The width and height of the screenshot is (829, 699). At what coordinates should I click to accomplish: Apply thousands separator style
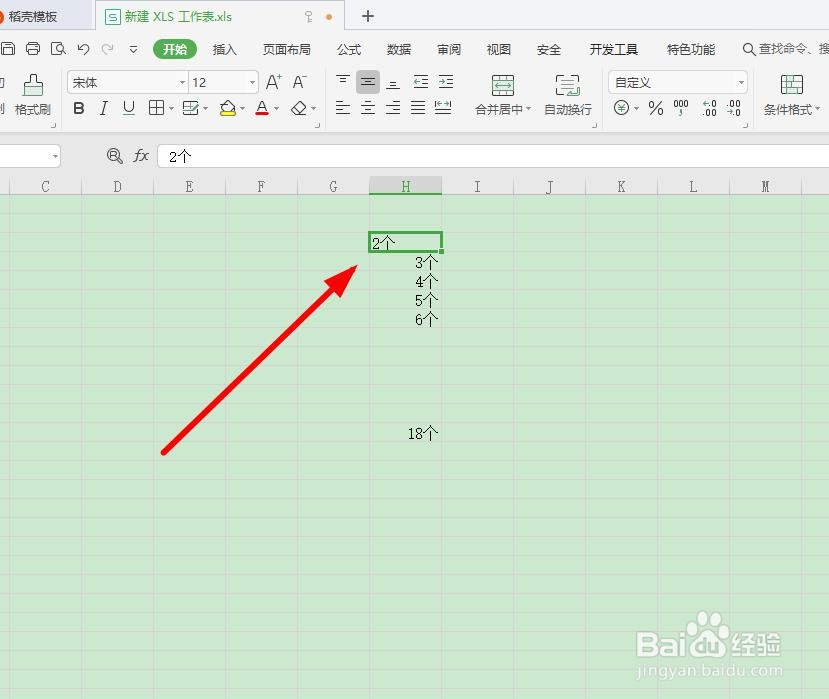point(681,108)
